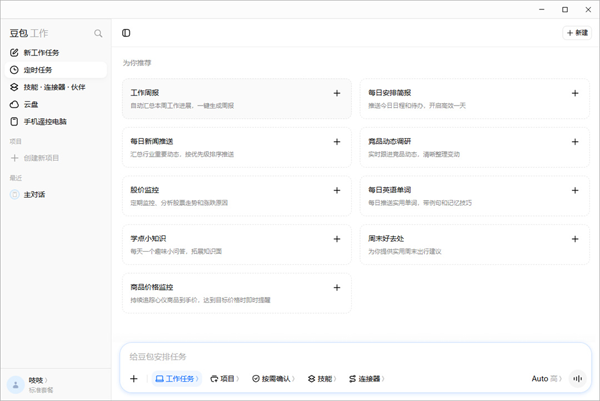Viewport: 600px width, 401px height.
Task: Open 新工作任务 in the sidebar
Action: click(55, 53)
